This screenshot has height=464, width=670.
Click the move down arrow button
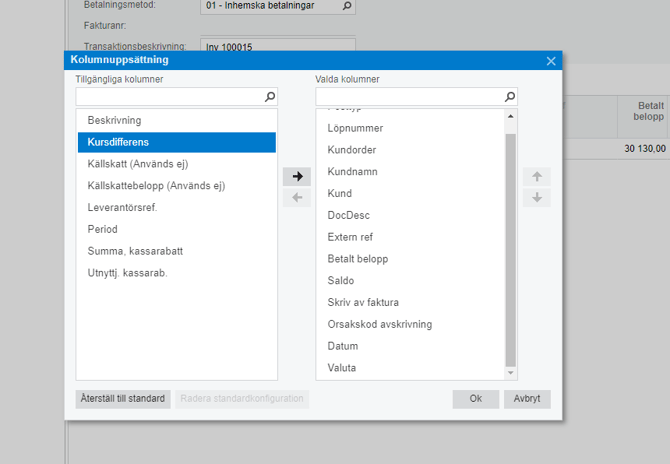pos(537,198)
